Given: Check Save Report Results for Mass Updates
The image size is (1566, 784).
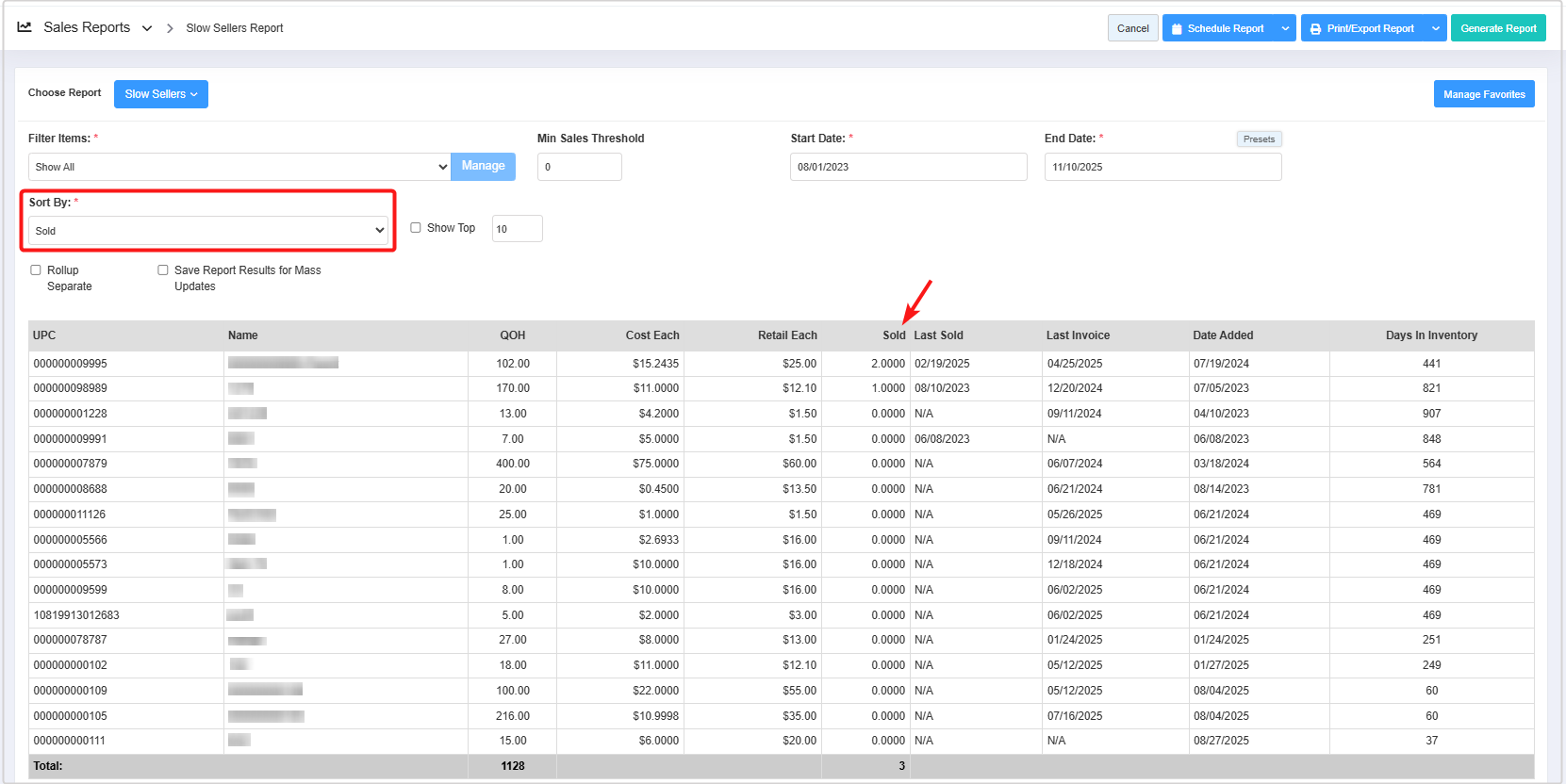Looking at the screenshot, I should (x=163, y=270).
